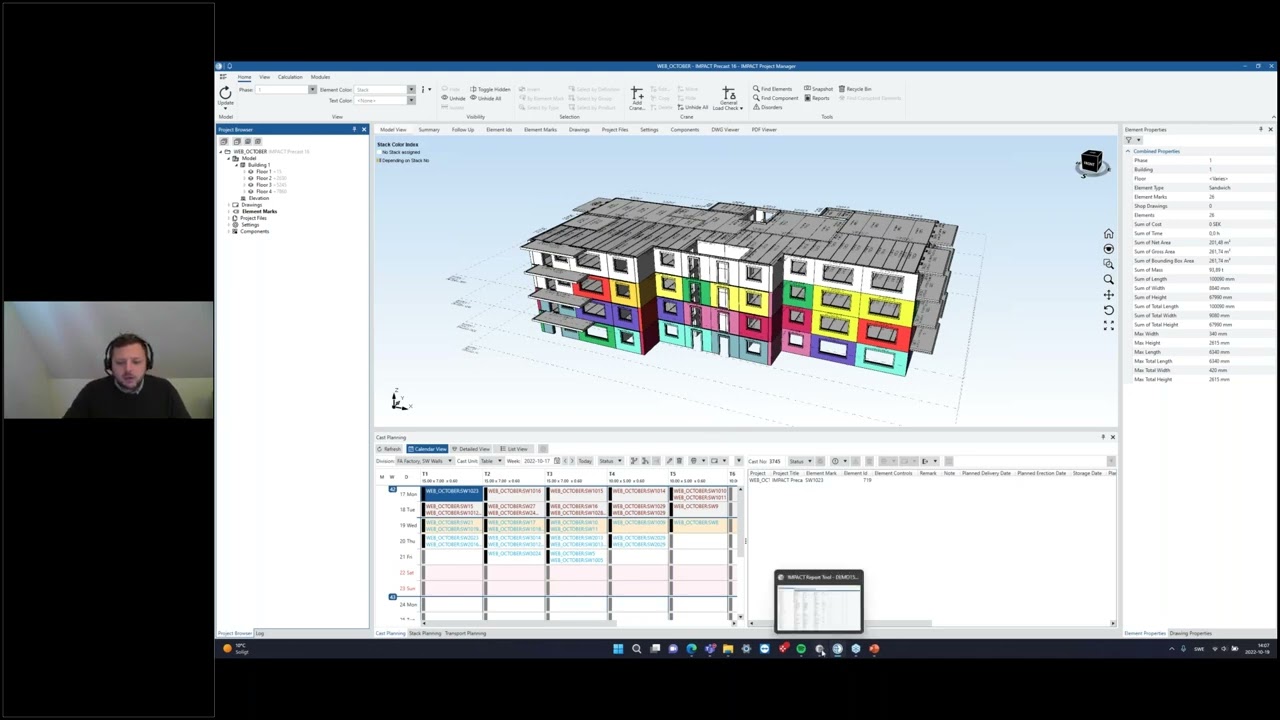Switch to the Stack Planning bottom tab

coord(425,633)
